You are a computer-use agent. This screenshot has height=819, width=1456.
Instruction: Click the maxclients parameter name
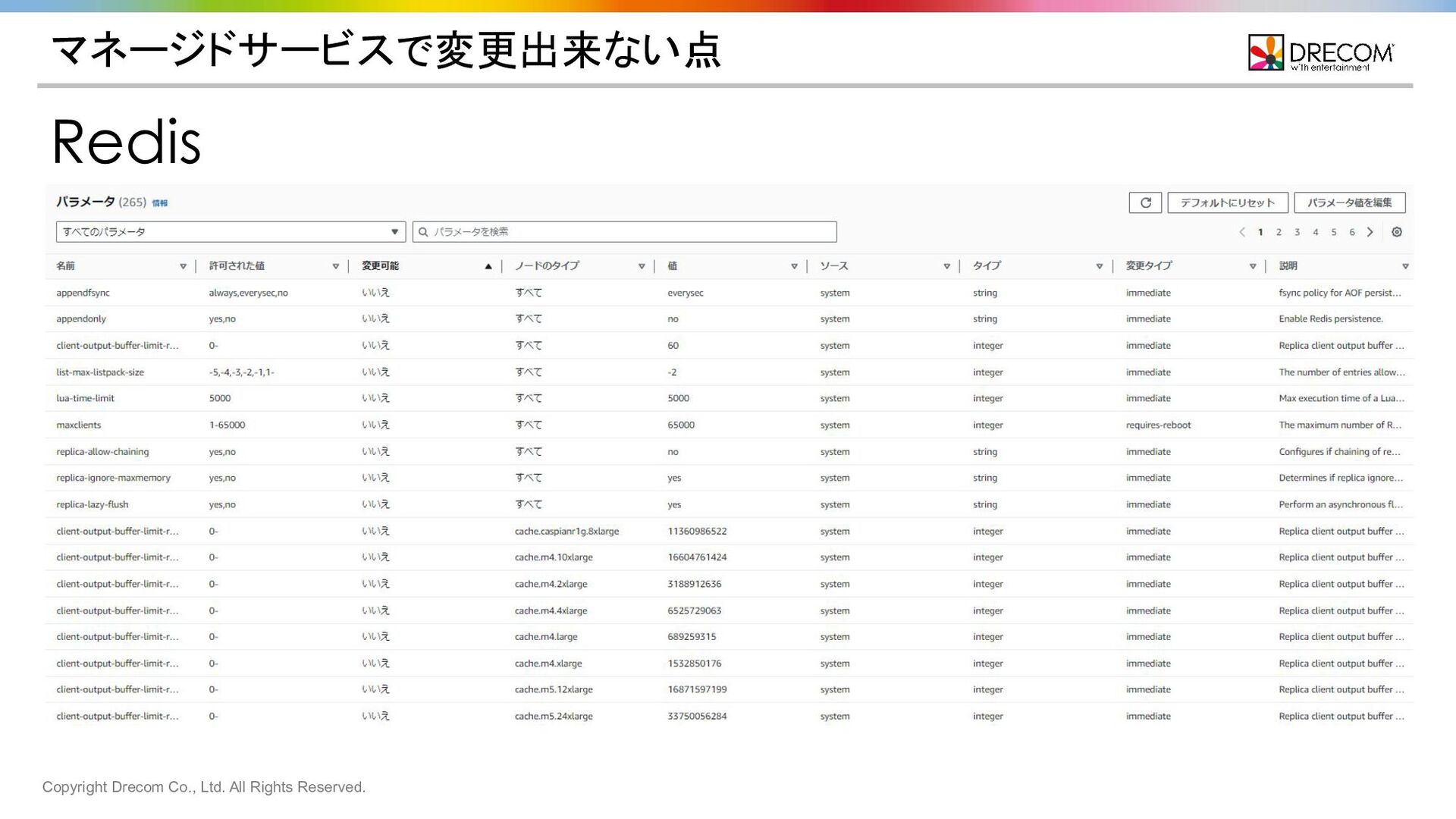click(x=78, y=425)
